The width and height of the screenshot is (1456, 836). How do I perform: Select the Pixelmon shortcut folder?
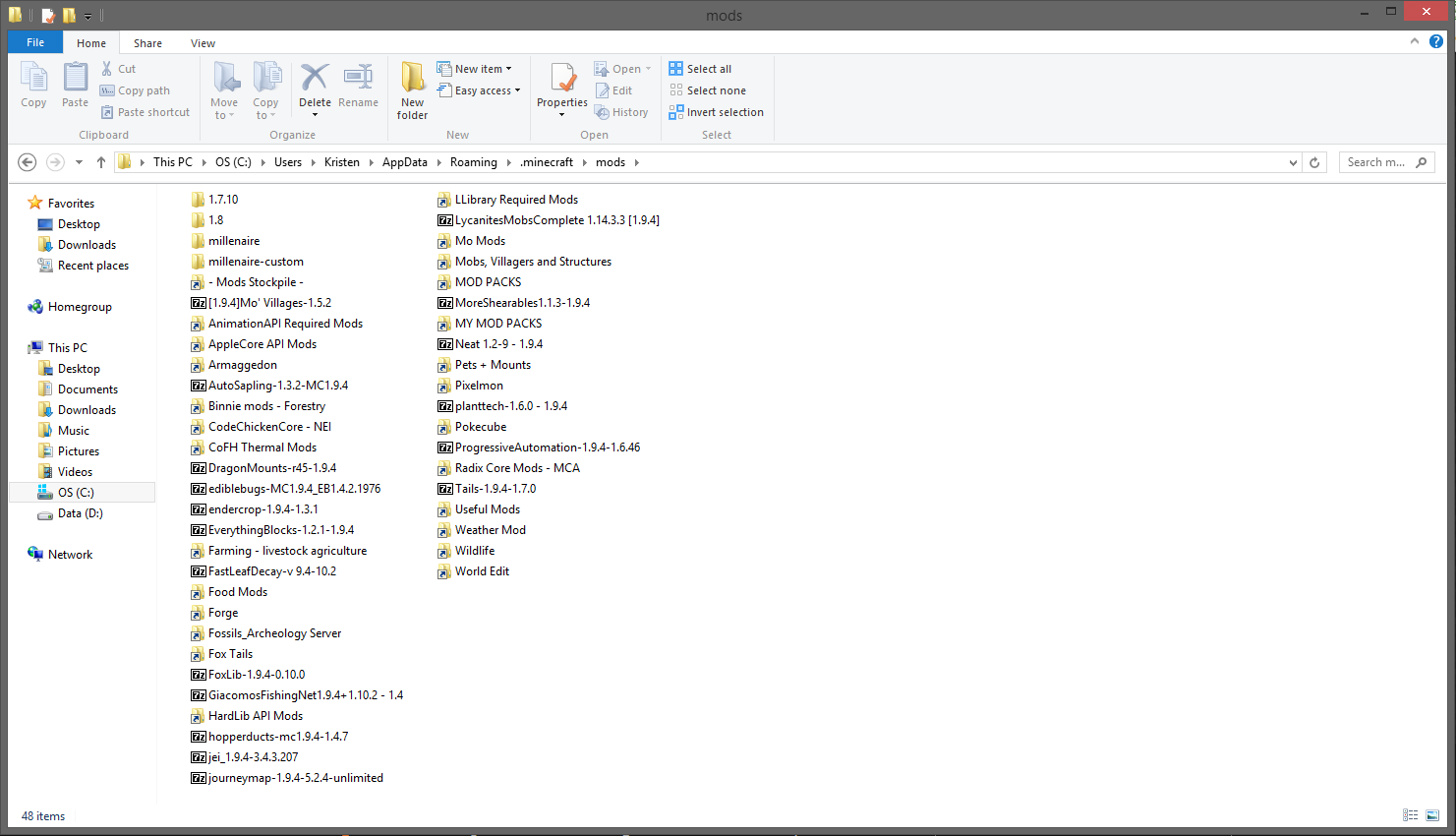coord(471,386)
